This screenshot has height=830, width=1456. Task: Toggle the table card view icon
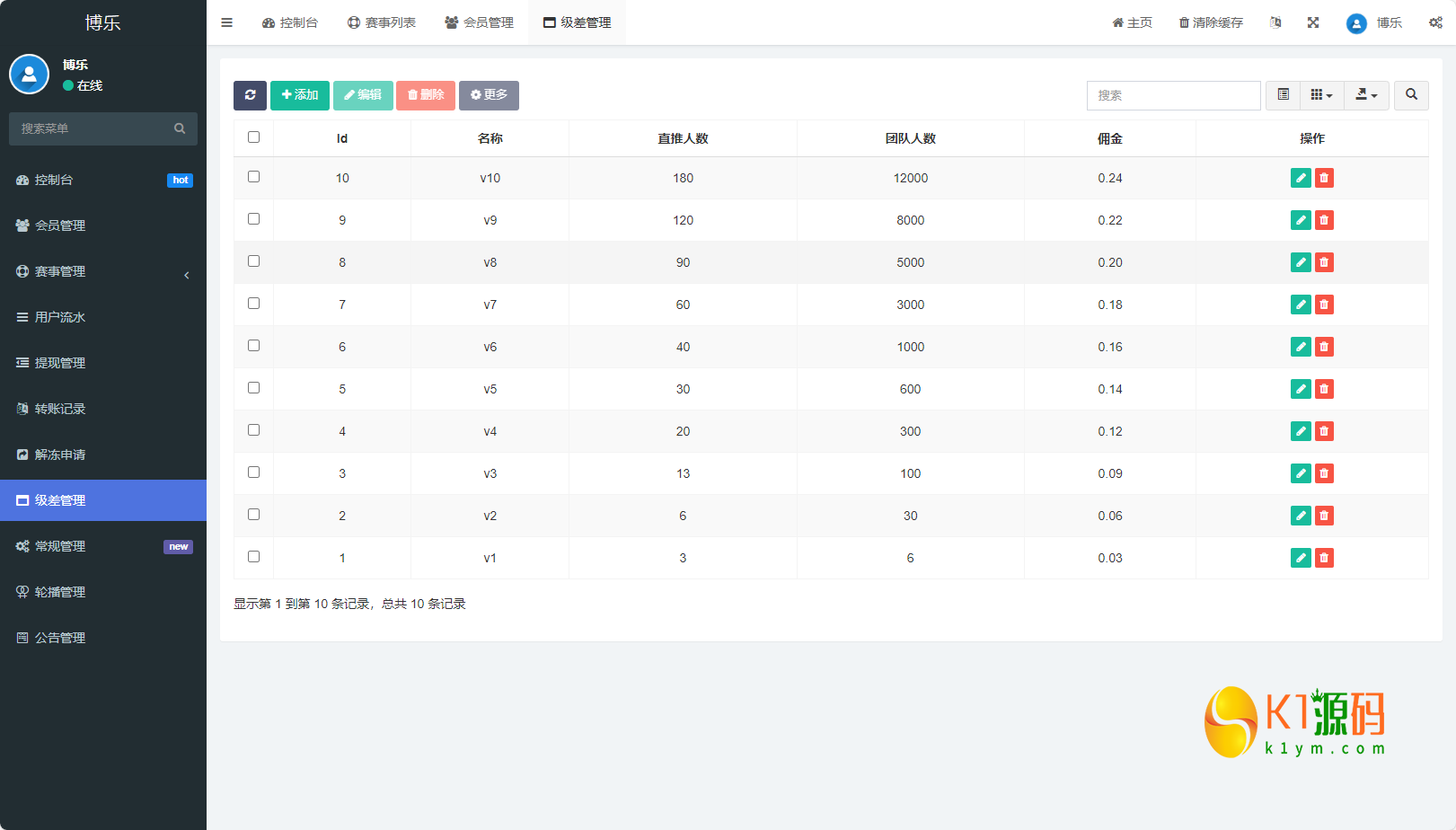pyautogui.click(x=1284, y=95)
